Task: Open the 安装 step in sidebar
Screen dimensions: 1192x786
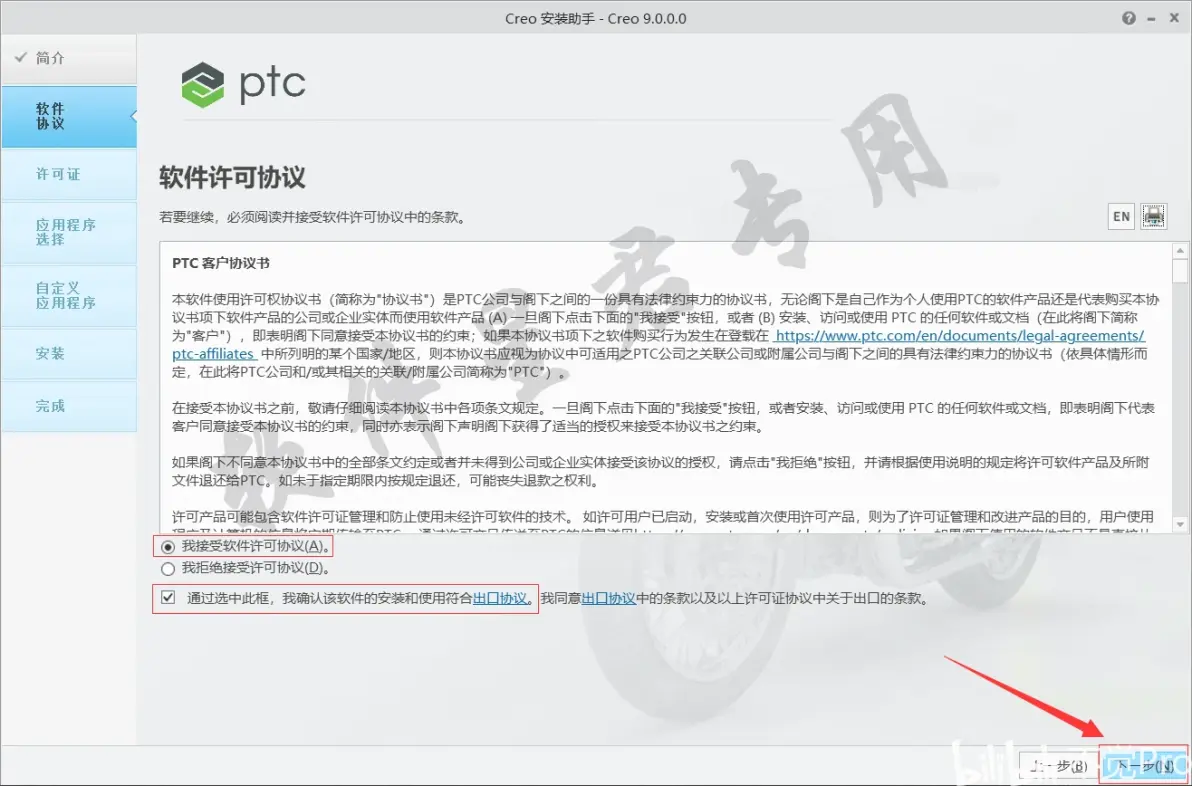Action: tap(69, 353)
